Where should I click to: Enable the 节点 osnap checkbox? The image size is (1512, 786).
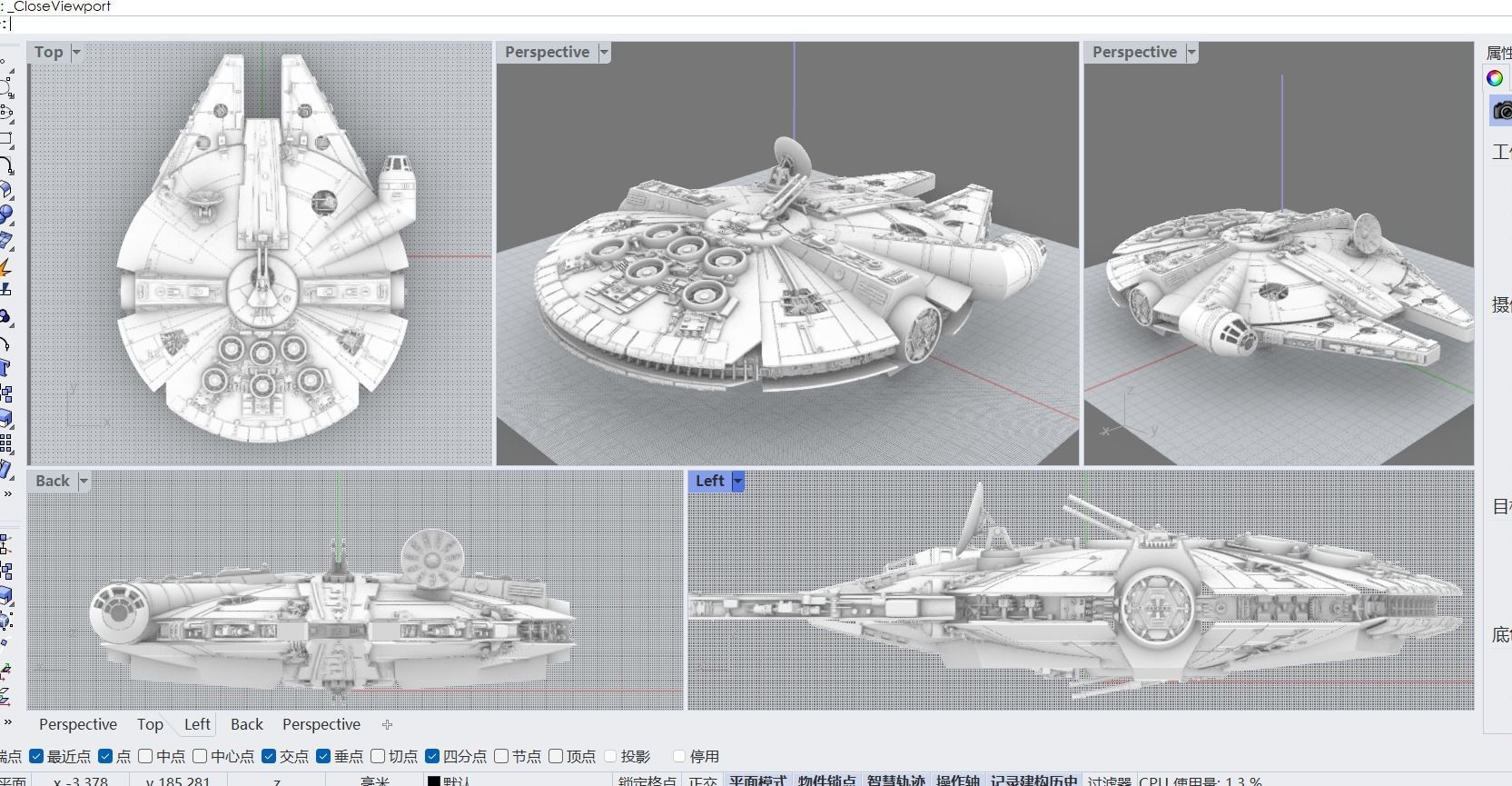pos(501,756)
